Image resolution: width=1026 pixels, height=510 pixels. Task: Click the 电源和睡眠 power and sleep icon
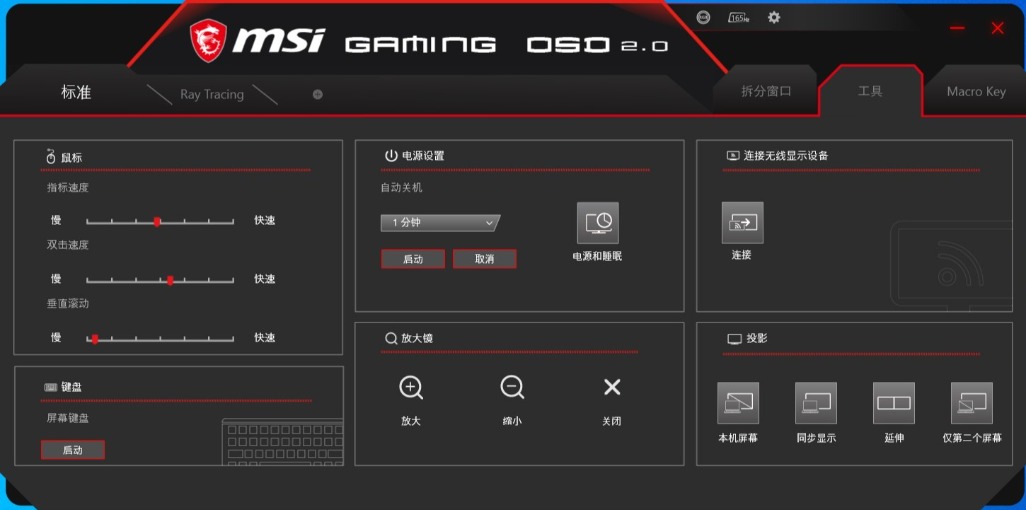click(x=597, y=223)
